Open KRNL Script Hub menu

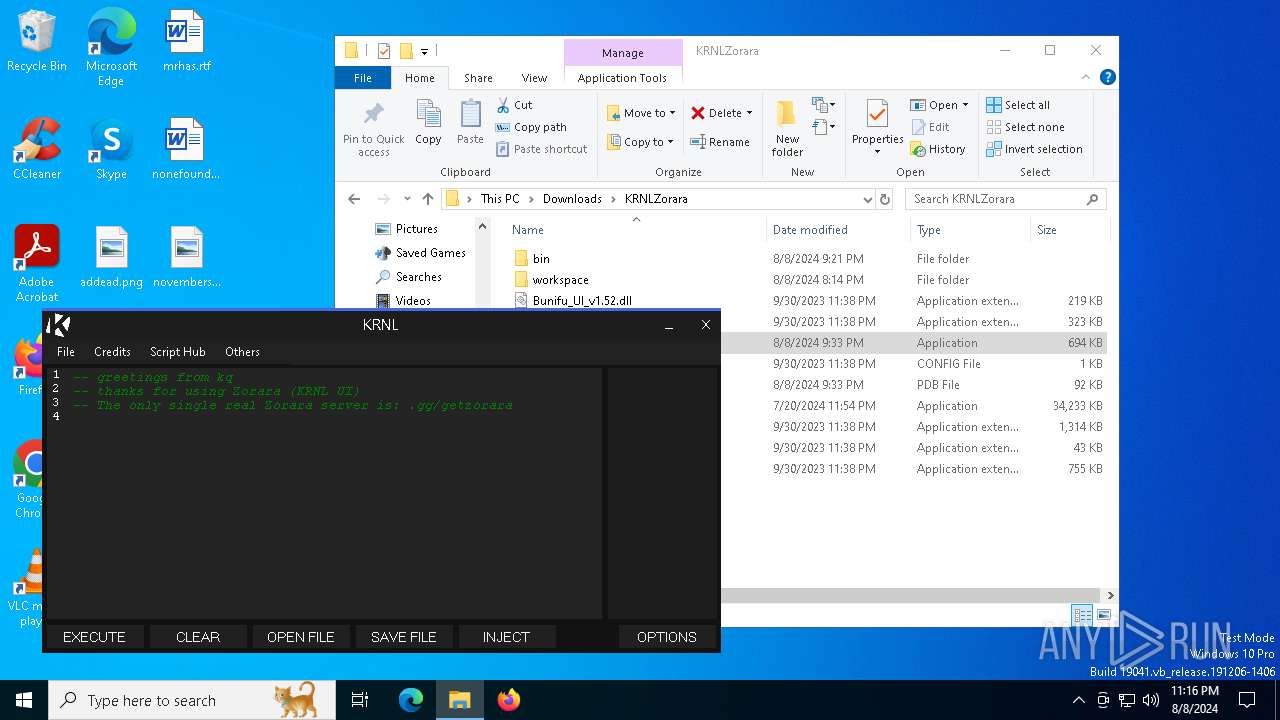(x=178, y=352)
